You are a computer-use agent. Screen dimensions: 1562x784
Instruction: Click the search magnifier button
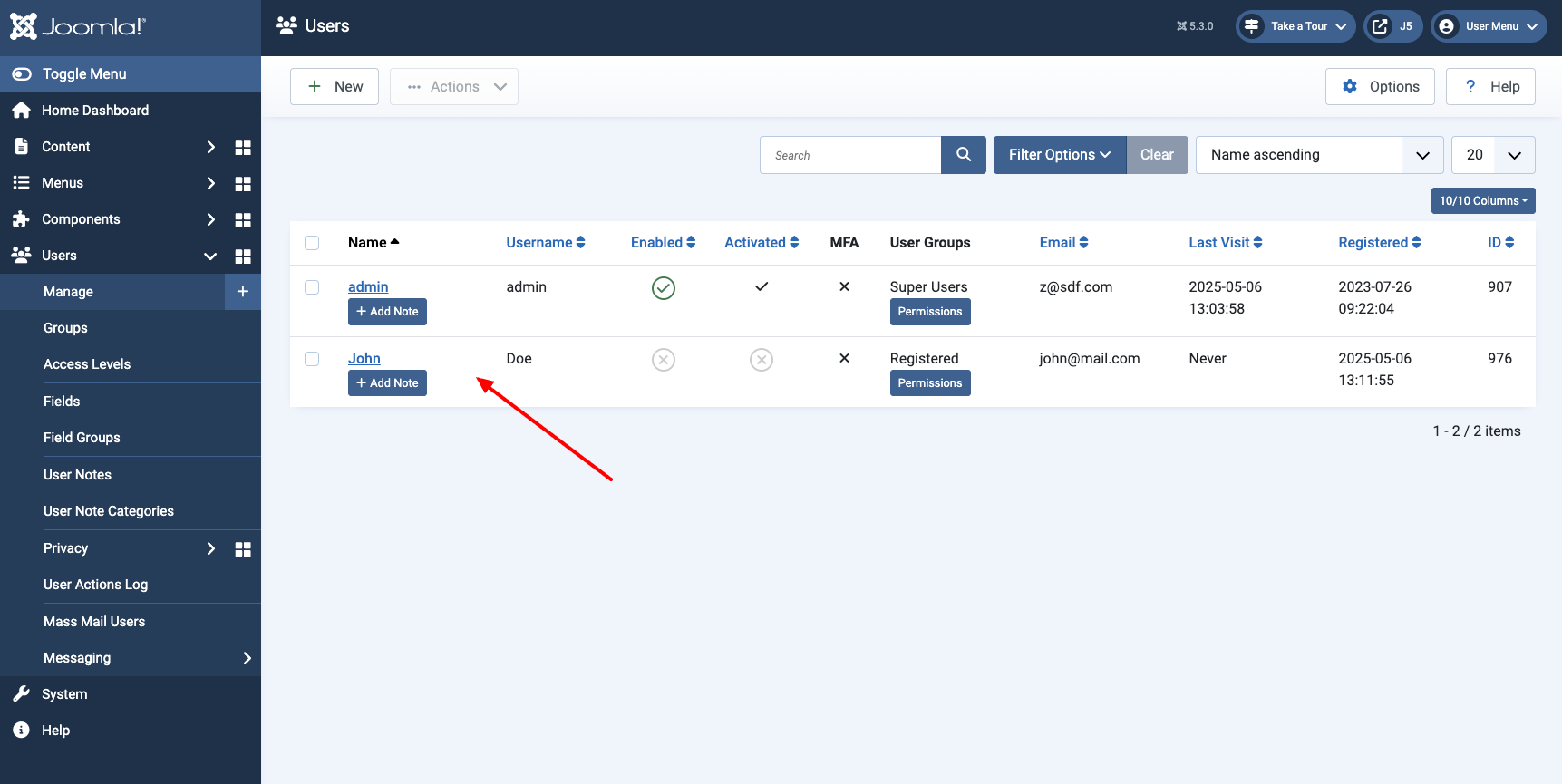(964, 155)
